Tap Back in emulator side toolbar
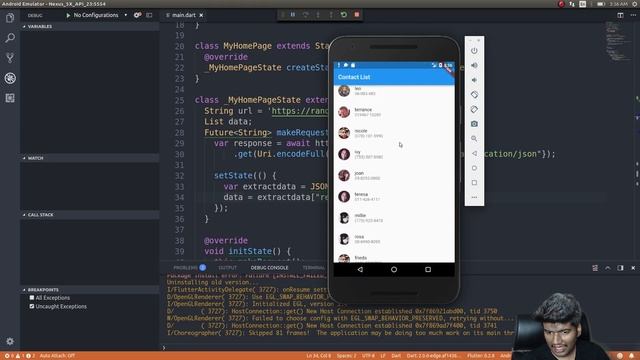This screenshot has height=360, width=640. click(474, 153)
